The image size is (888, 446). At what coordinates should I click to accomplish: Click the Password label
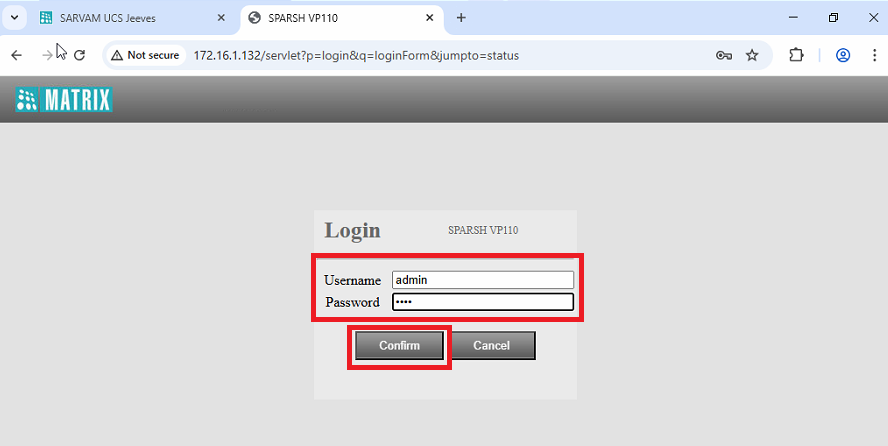352,302
